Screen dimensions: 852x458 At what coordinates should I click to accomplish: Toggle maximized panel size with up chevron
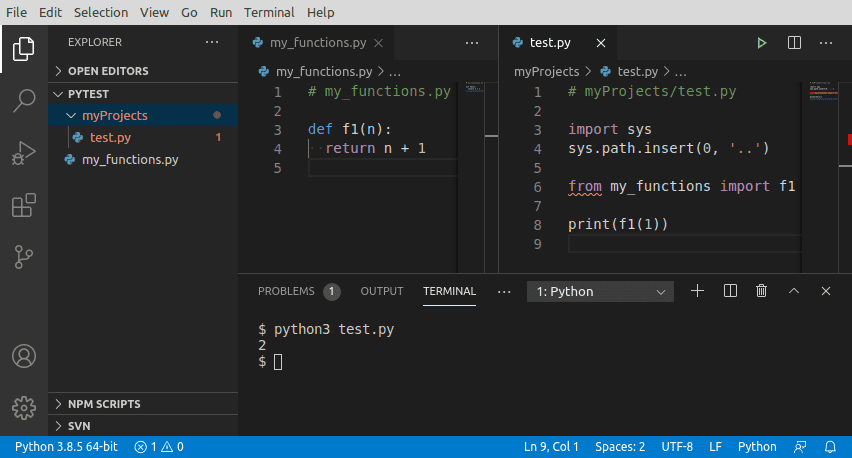click(x=794, y=291)
